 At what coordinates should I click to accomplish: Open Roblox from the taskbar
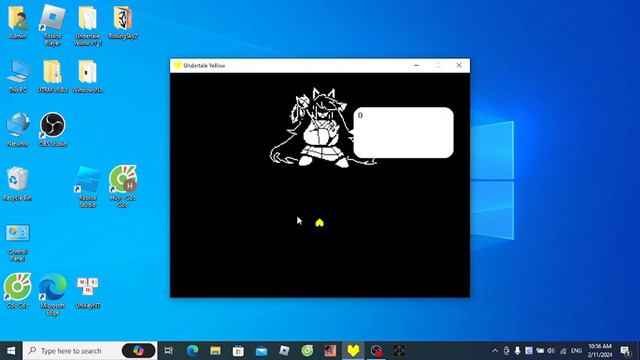coord(284,351)
